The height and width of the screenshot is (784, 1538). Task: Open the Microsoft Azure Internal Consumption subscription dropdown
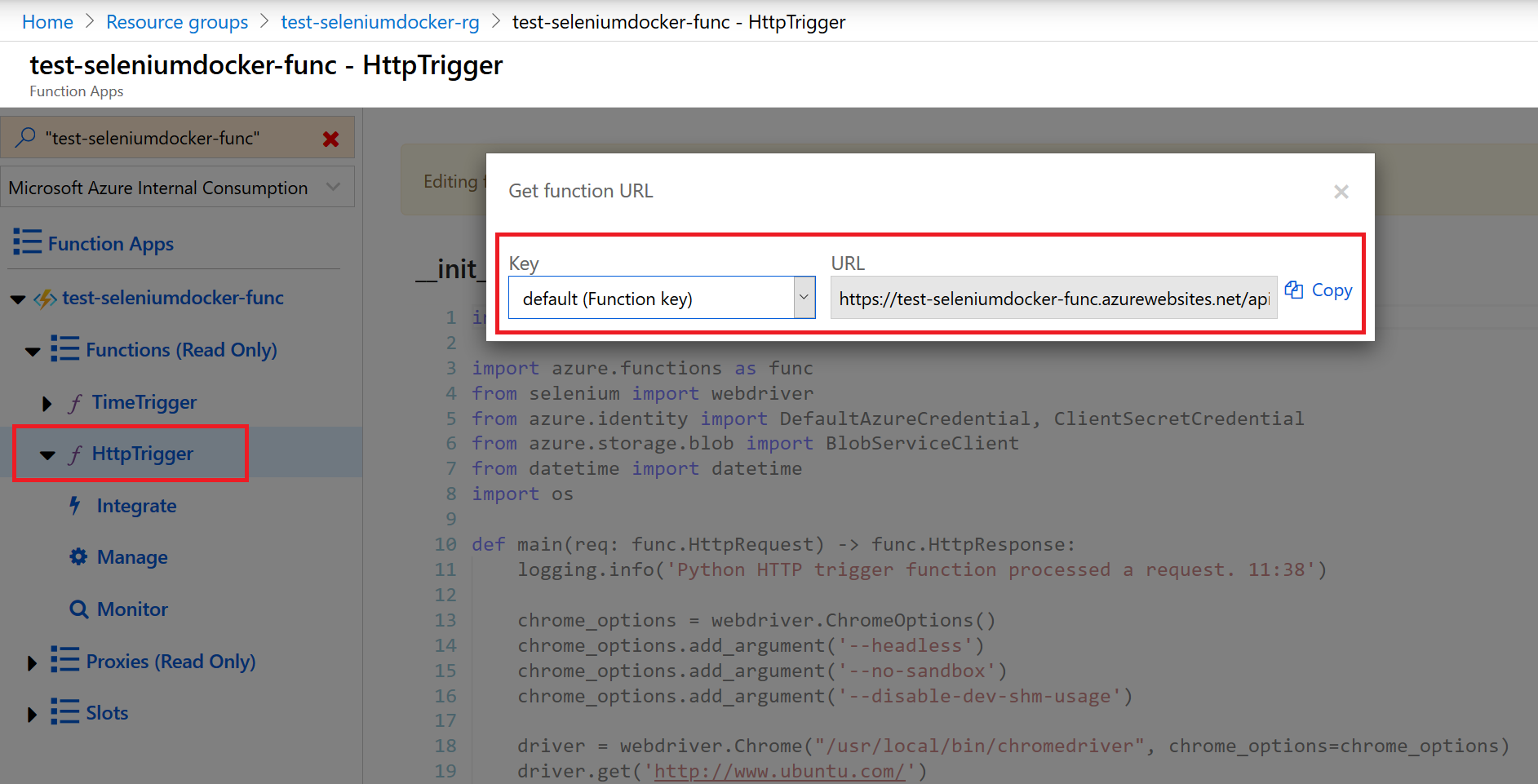178,187
